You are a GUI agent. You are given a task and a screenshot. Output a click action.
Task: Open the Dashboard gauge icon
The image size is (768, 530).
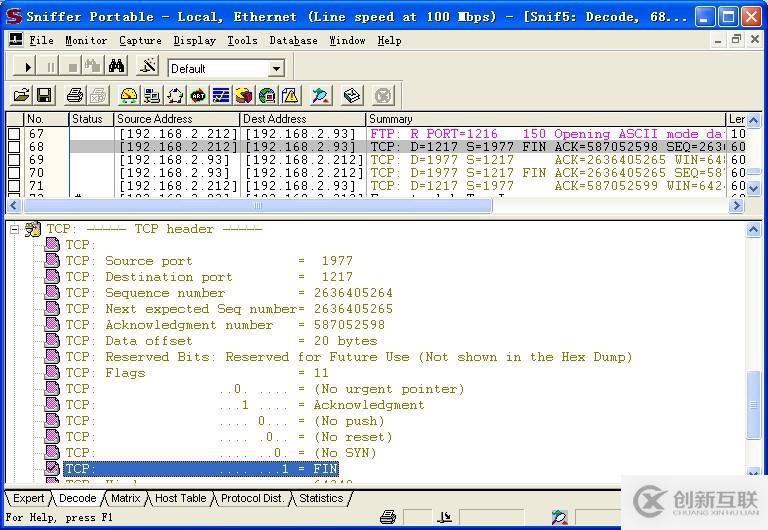[128, 96]
